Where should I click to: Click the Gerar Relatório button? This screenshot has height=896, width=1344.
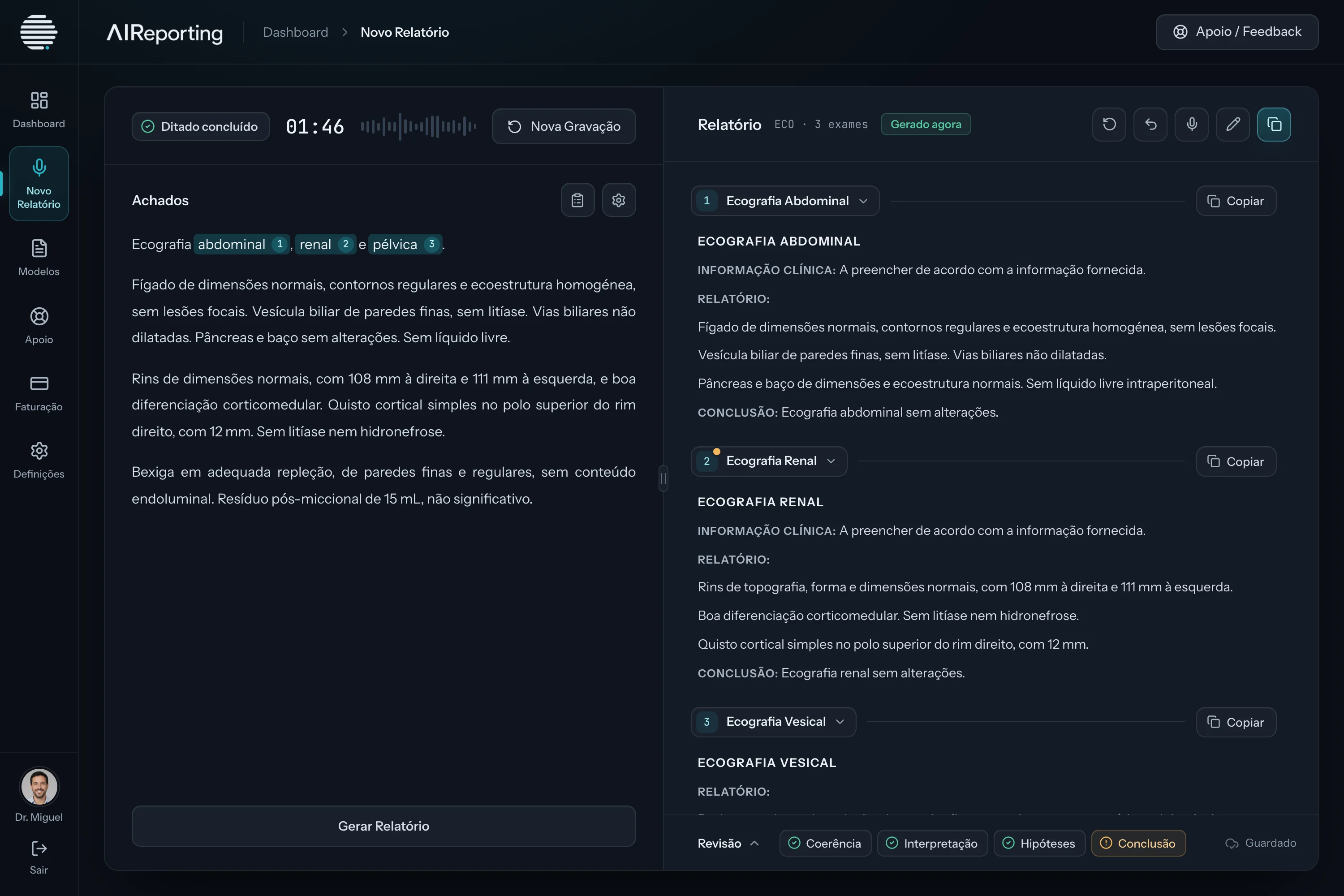[383, 826]
